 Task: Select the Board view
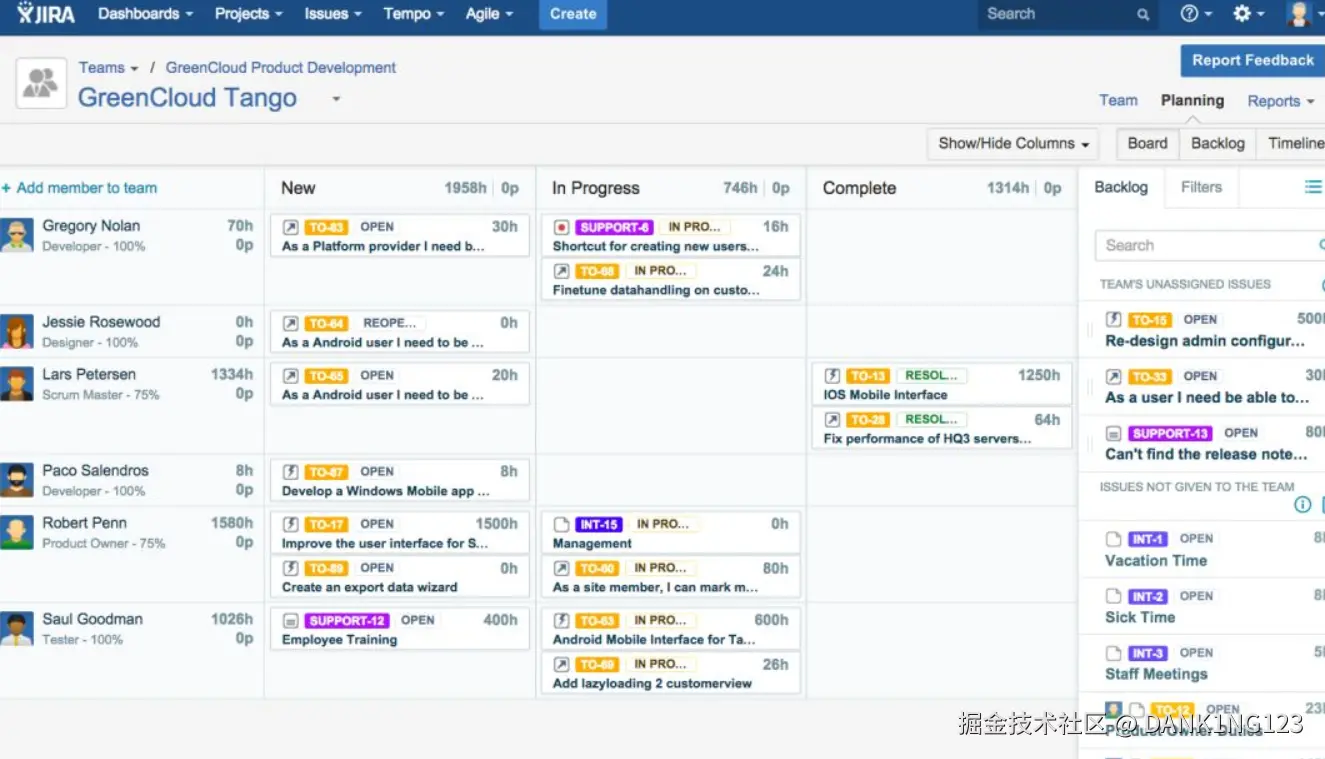[x=1147, y=143]
